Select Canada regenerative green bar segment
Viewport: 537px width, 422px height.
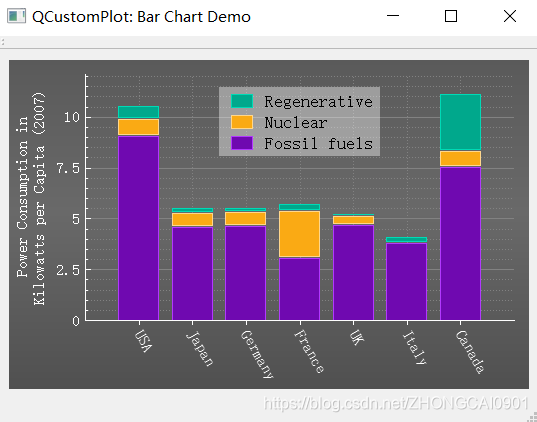[460, 122]
